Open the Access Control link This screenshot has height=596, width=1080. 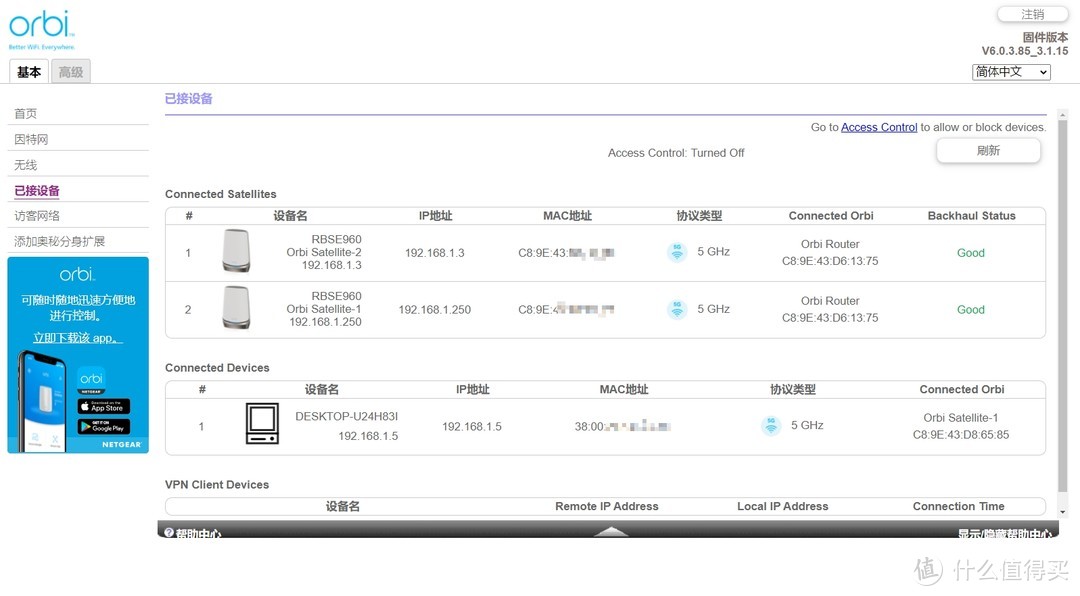(879, 127)
